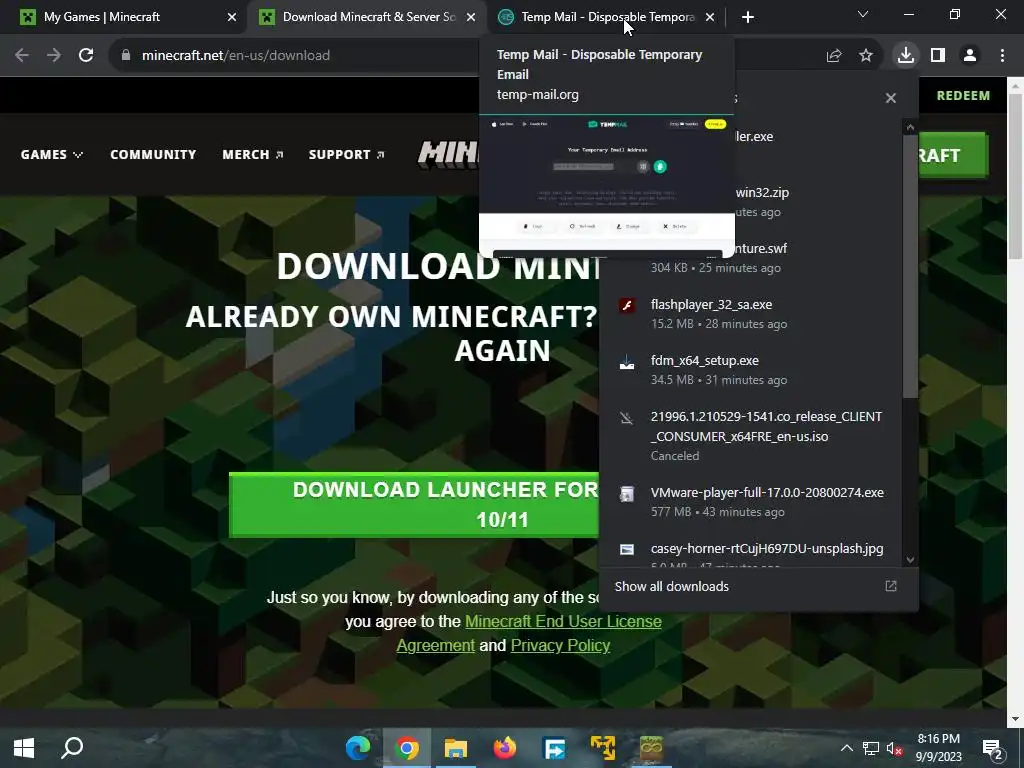Launch Firefox from taskbar
1024x768 pixels.
[x=505, y=748]
